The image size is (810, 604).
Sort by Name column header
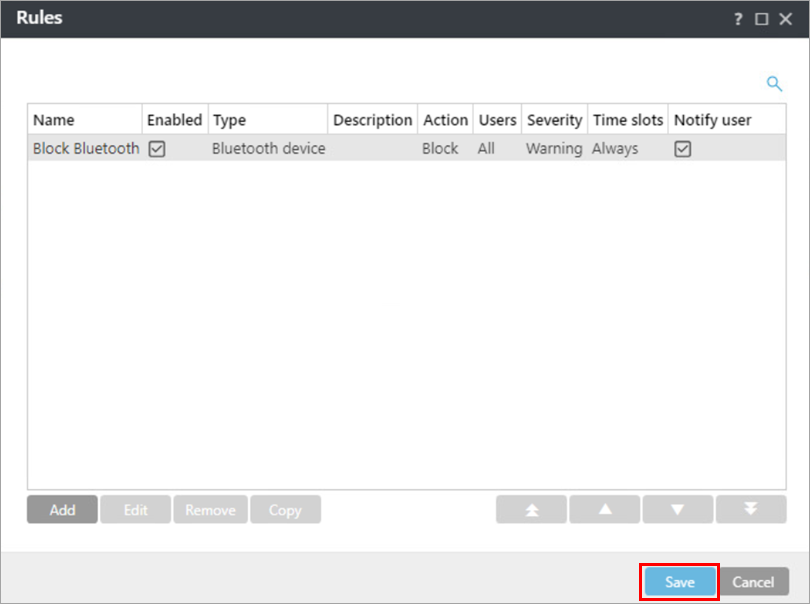click(x=54, y=120)
